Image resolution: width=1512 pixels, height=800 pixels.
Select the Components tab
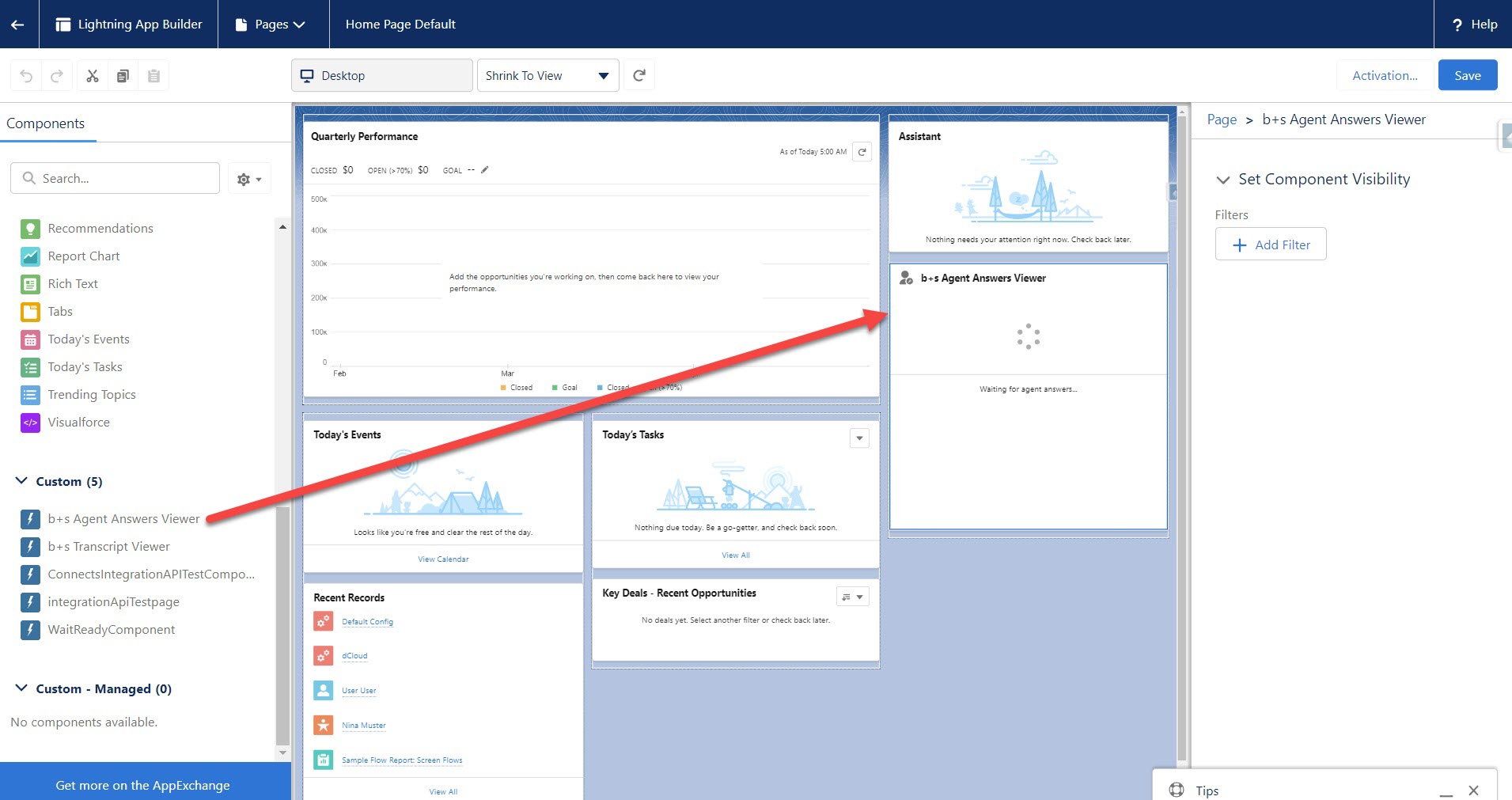46,123
